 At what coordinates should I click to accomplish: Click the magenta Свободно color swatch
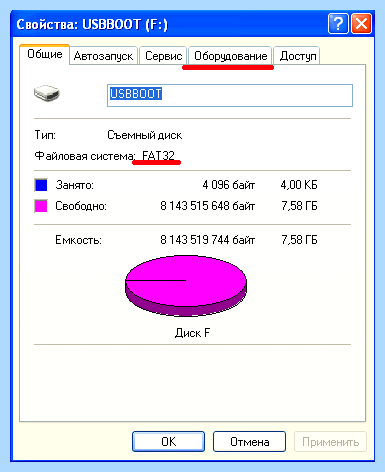(41, 206)
